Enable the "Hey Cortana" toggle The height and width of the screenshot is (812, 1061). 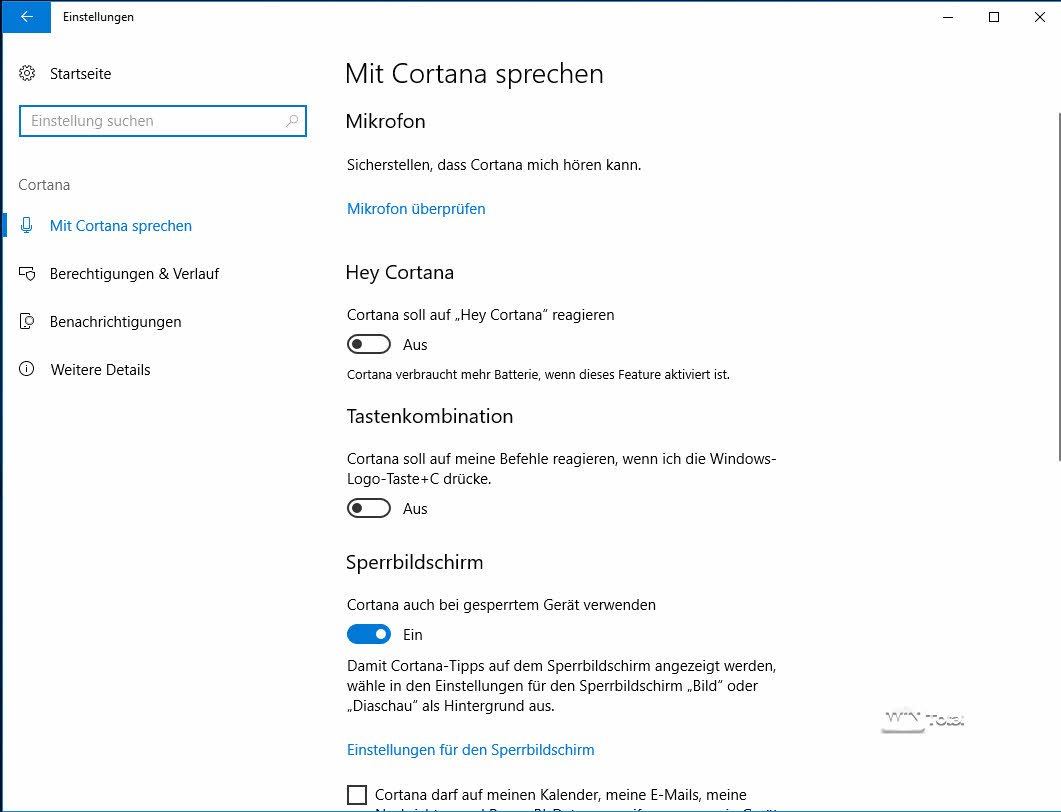[x=368, y=345]
